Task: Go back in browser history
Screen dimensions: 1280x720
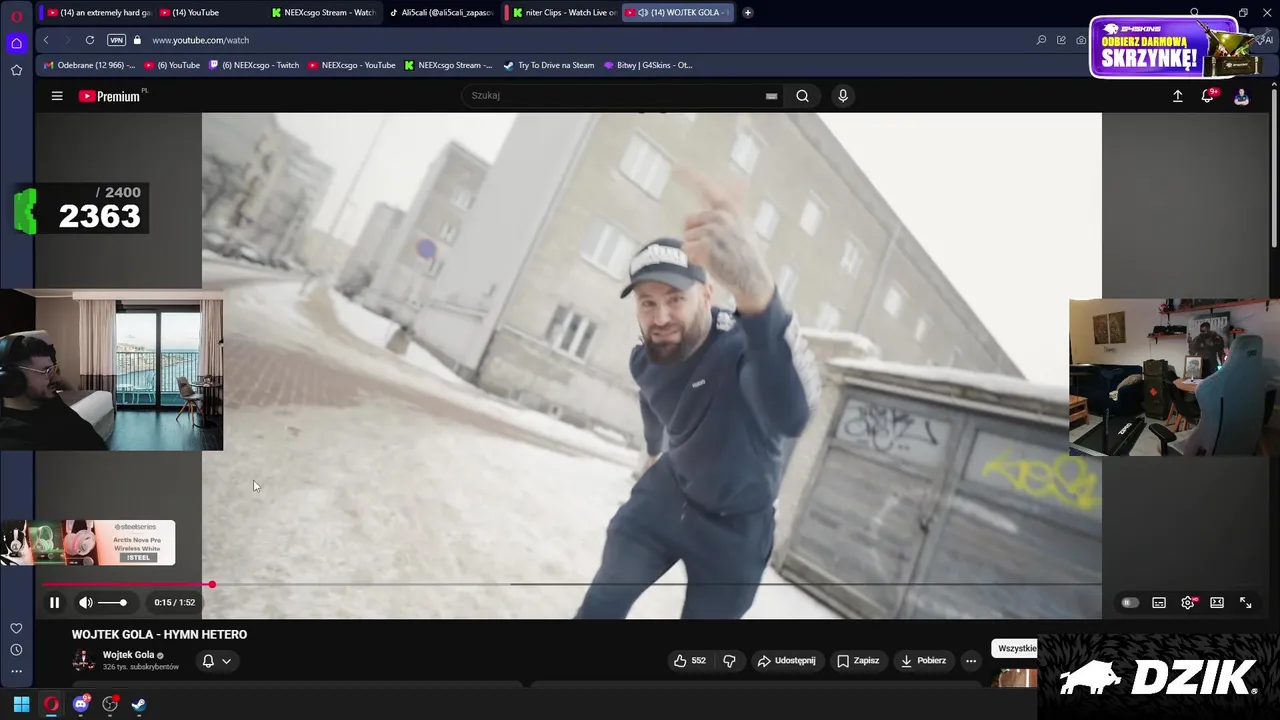Action: click(46, 40)
